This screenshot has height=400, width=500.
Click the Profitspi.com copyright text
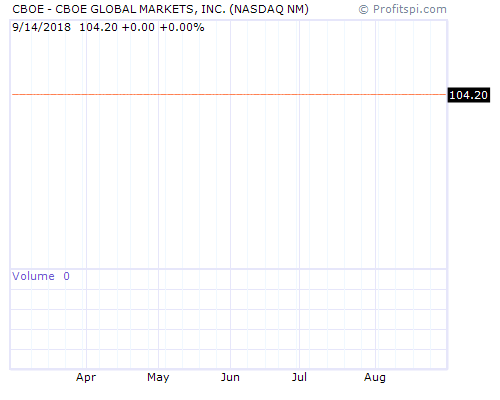click(x=403, y=9)
